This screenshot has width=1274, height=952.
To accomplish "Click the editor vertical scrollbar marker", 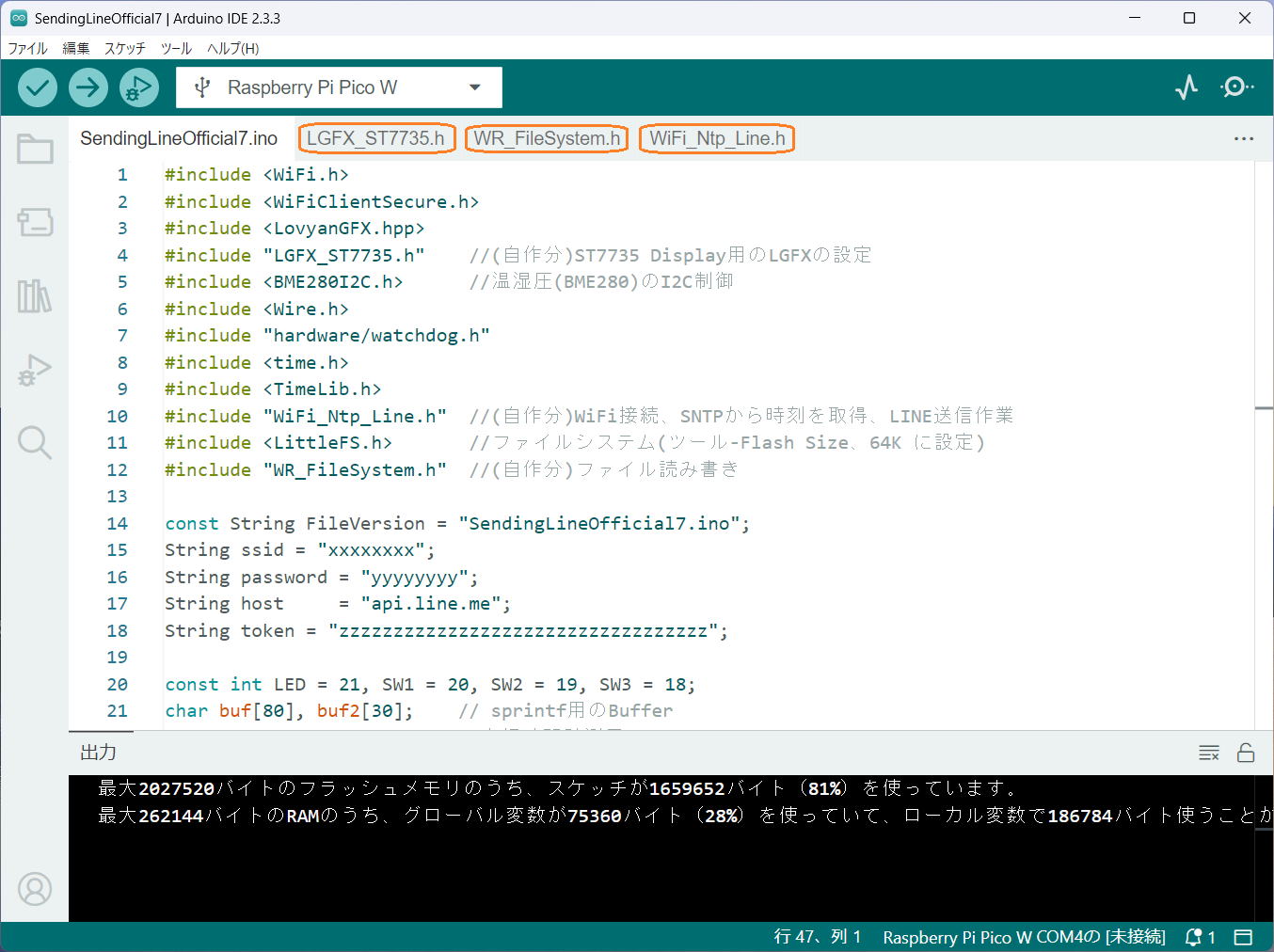I will [1264, 408].
